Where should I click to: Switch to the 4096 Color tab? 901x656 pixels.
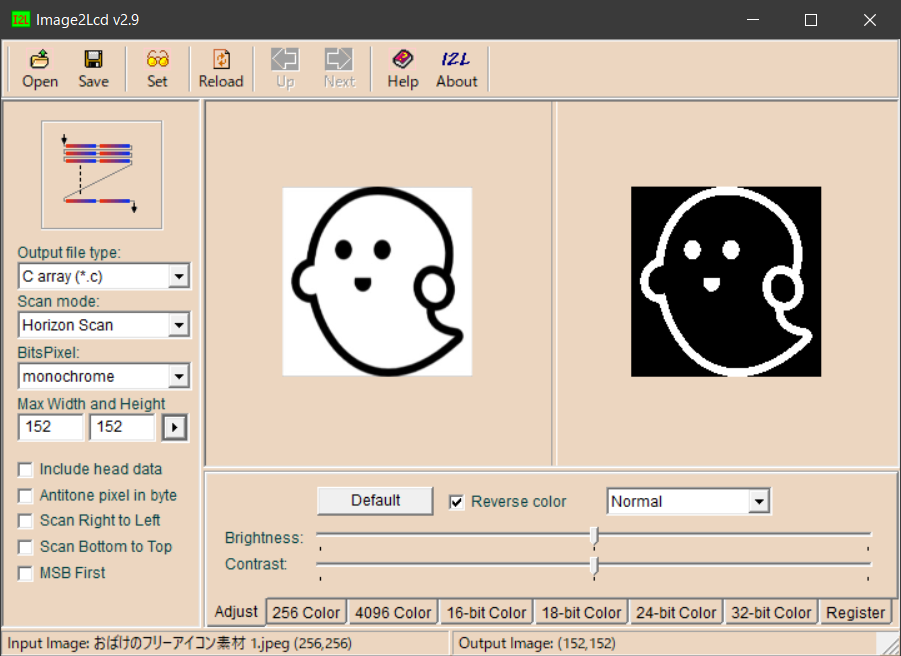coord(393,613)
